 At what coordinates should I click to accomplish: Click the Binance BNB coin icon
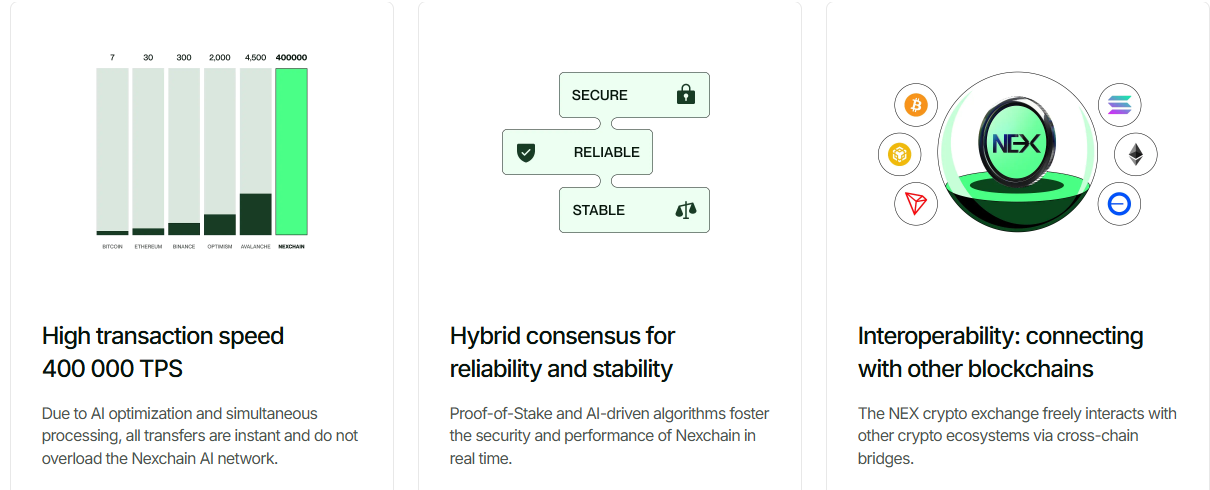898,155
